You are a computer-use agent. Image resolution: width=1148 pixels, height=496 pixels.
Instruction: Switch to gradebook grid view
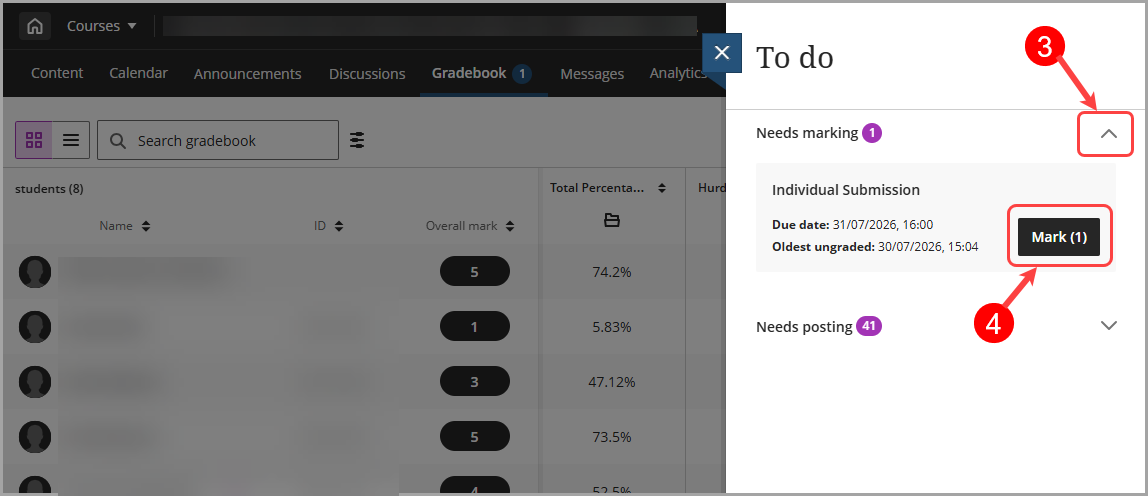point(34,140)
